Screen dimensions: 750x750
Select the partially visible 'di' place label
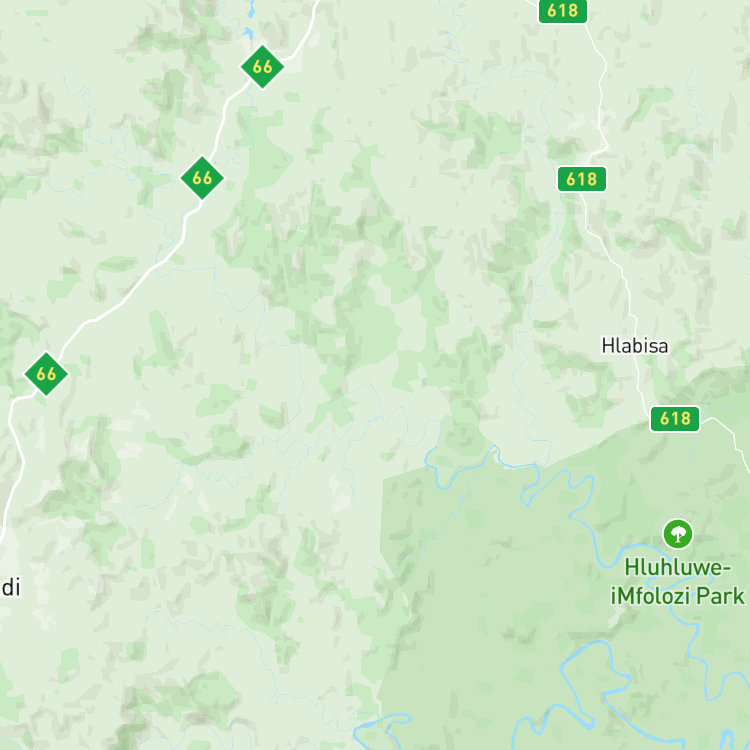click(11, 587)
